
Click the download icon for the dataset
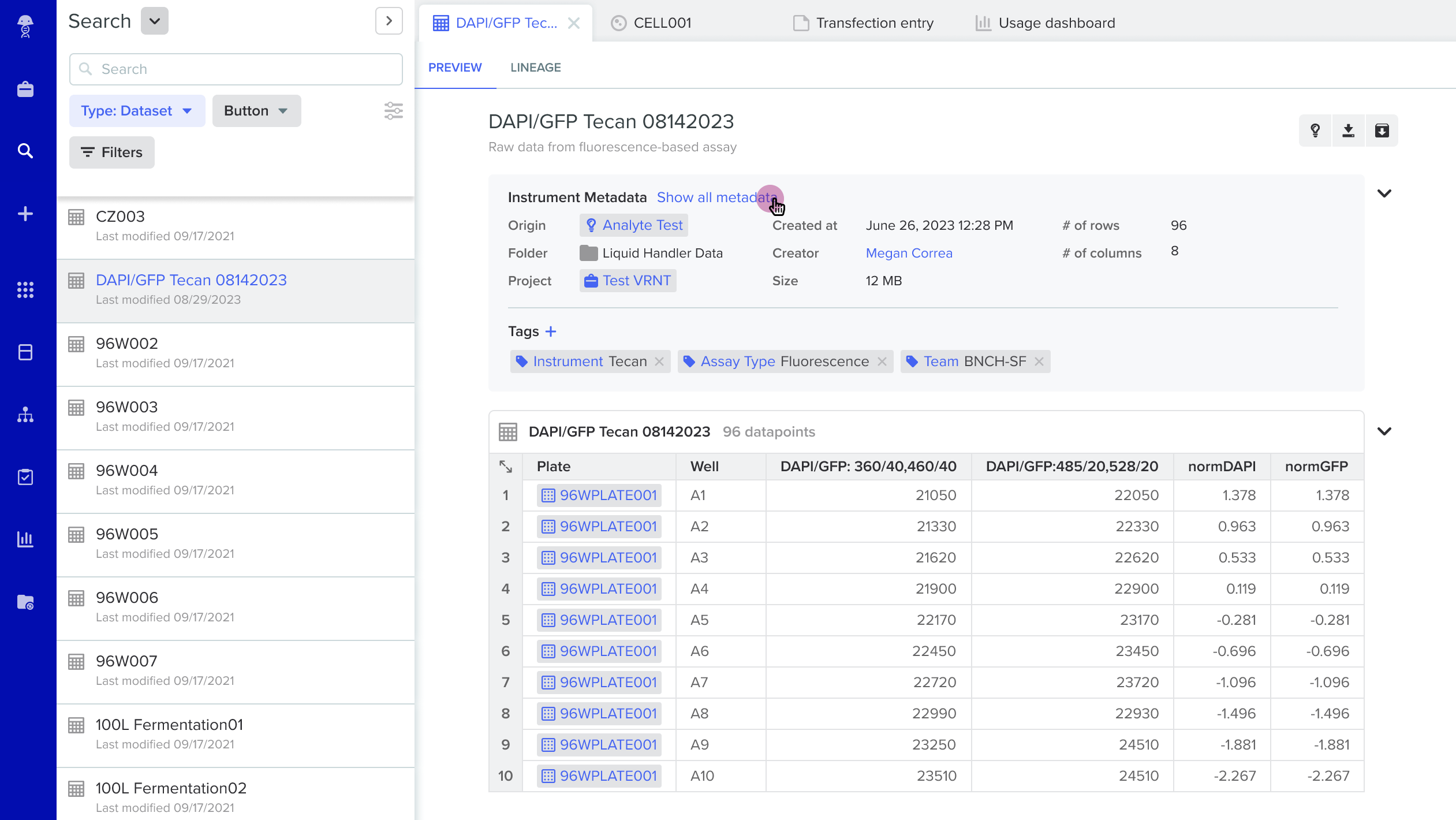(x=1349, y=131)
